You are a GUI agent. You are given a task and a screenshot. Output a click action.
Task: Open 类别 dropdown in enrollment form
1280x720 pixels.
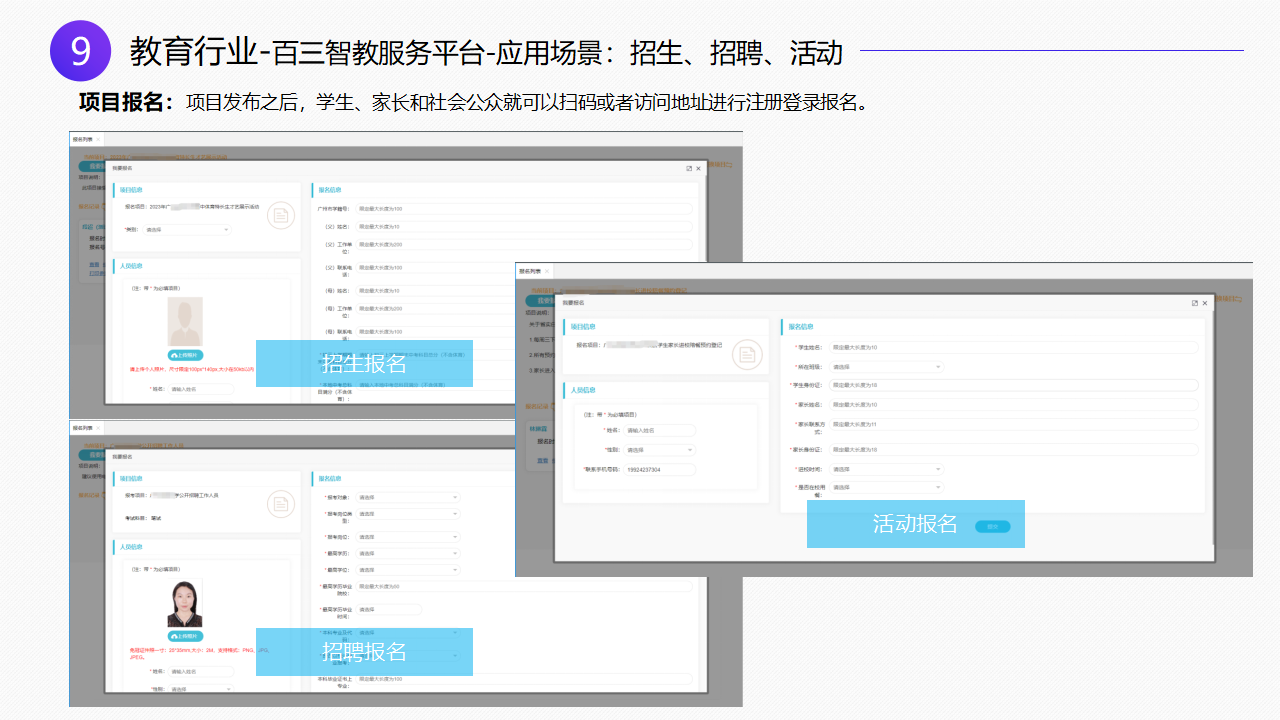187,230
